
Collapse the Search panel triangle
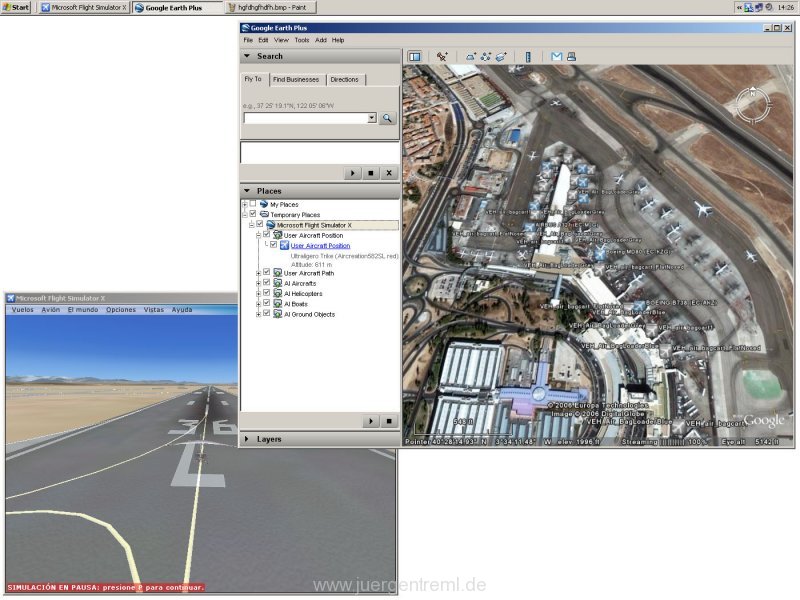click(x=247, y=56)
